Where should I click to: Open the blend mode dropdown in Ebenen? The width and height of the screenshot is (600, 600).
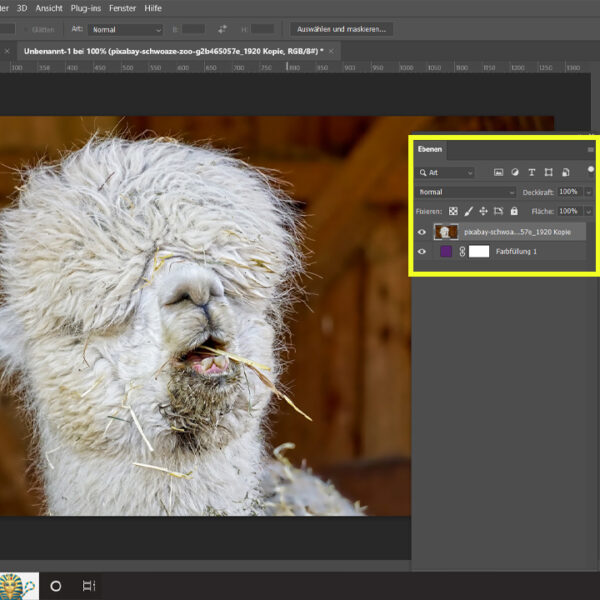465,192
